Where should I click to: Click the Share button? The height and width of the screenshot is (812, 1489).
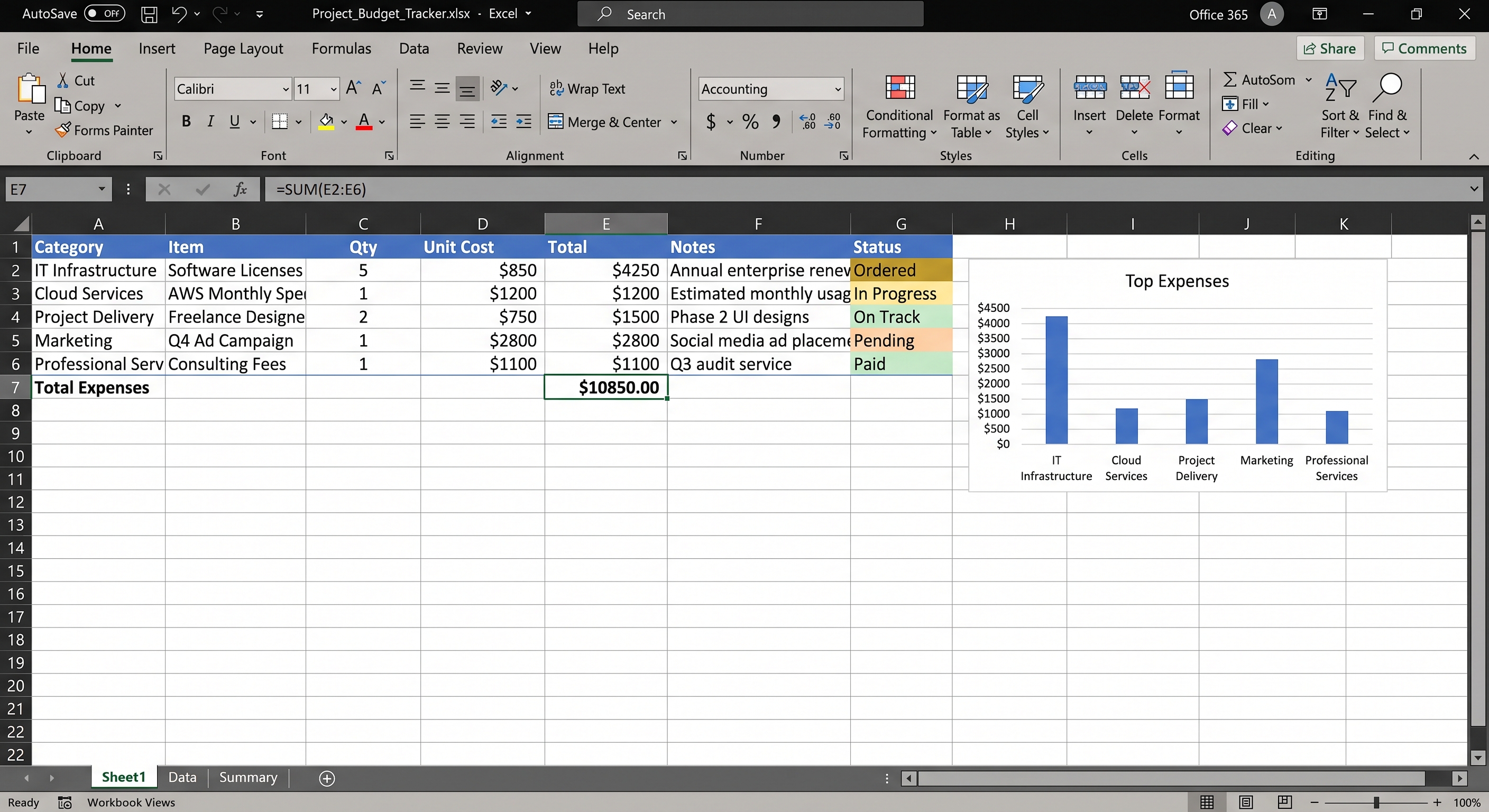tap(1330, 49)
